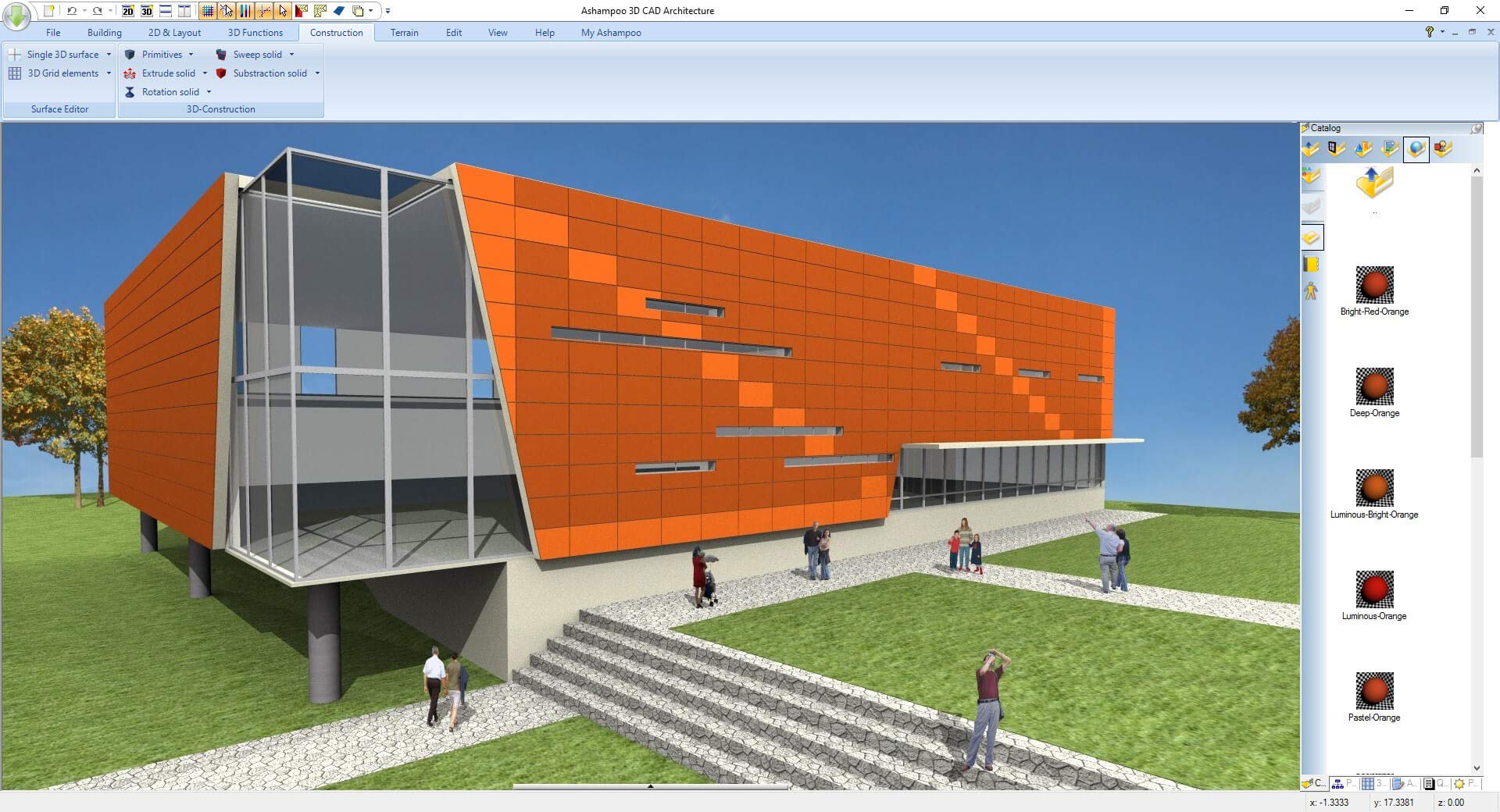Viewport: 1500px width, 812px height.
Task: Toggle the grid display button
Action: [x=207, y=11]
